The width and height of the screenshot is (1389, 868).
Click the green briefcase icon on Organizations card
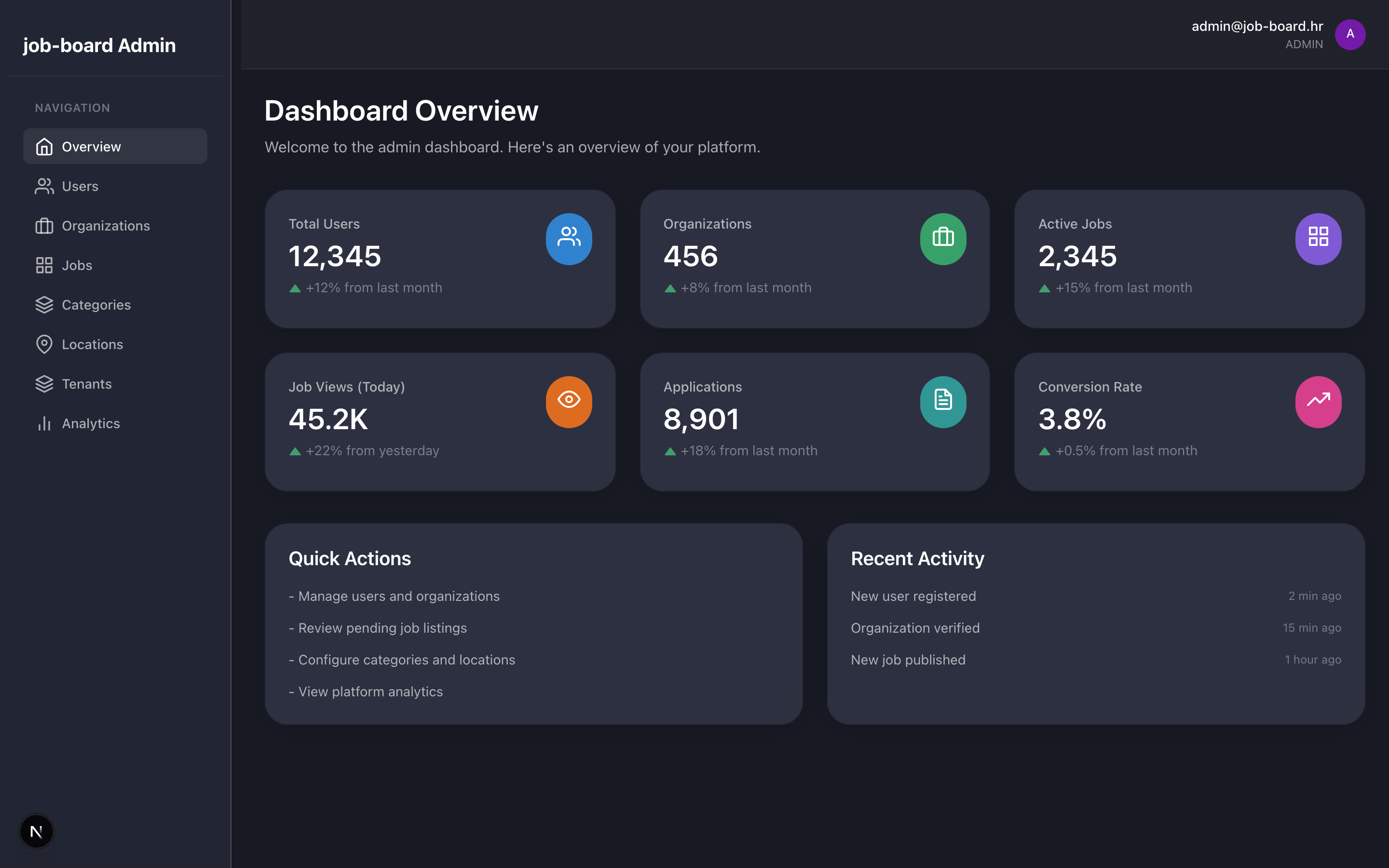click(x=943, y=239)
